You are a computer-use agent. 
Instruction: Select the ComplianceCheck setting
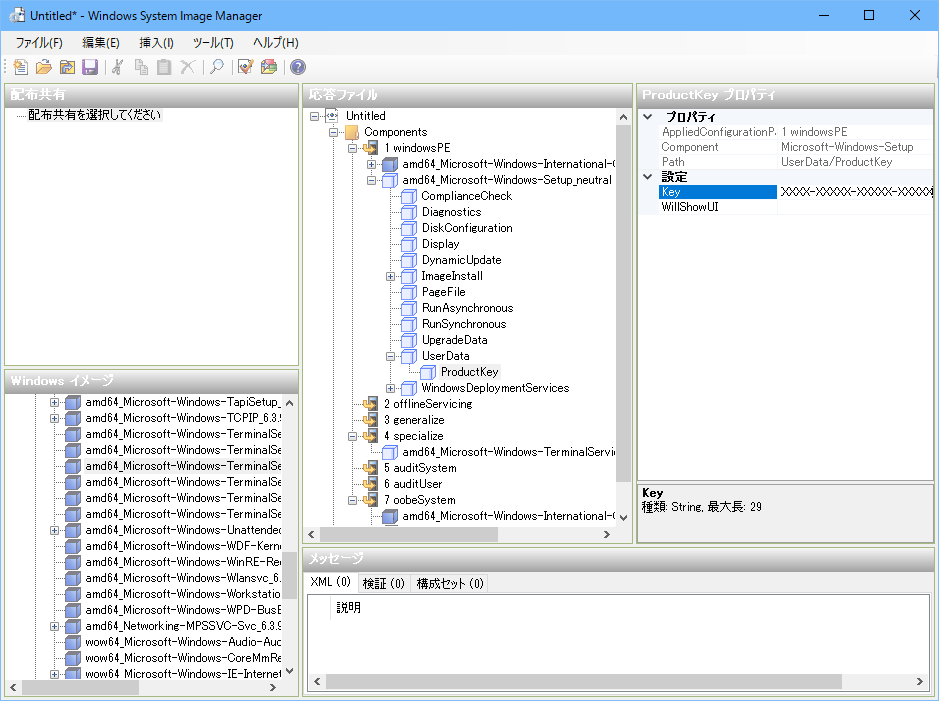467,196
